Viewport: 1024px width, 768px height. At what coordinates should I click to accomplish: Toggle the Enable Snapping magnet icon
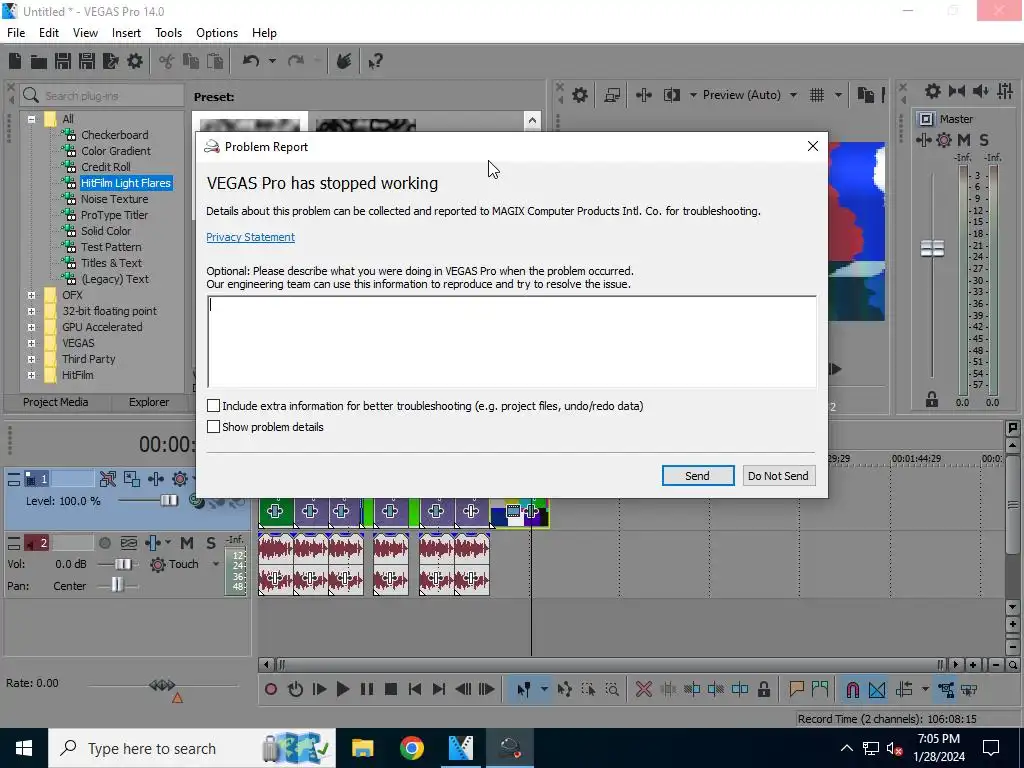tap(852, 689)
